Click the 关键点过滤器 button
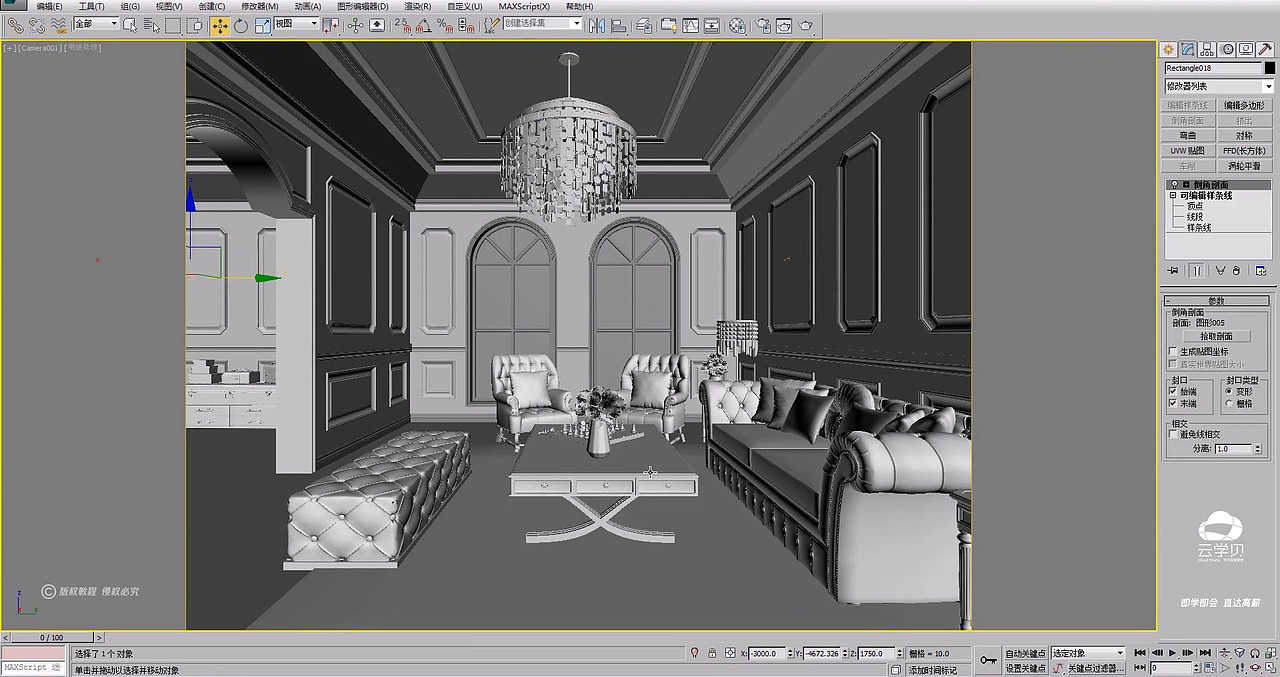 point(1095,668)
